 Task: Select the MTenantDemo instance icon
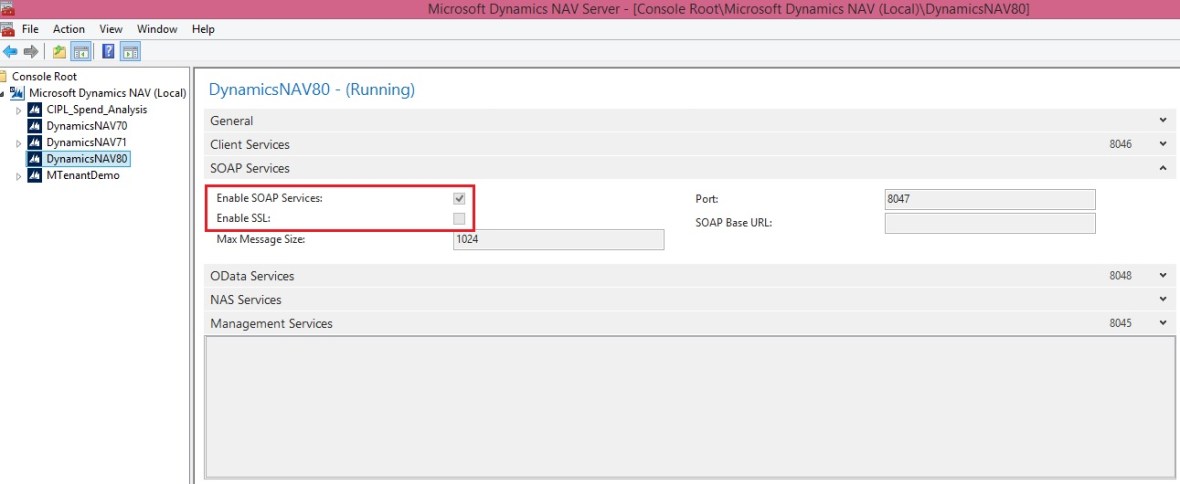[34, 175]
